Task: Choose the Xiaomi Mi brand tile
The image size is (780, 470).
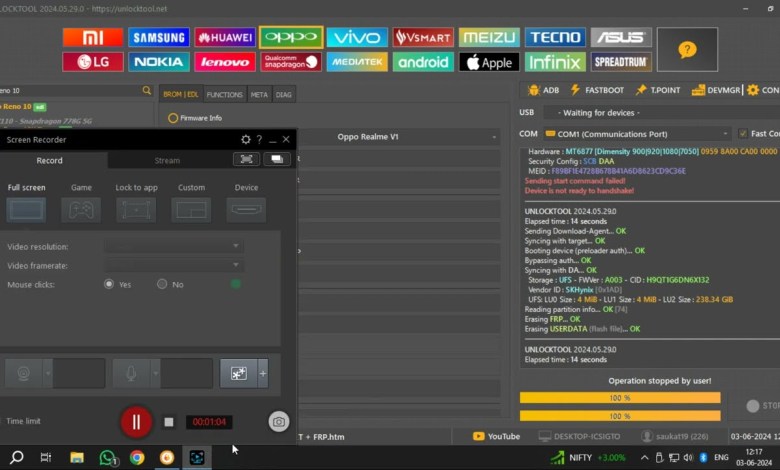Action: (92, 37)
